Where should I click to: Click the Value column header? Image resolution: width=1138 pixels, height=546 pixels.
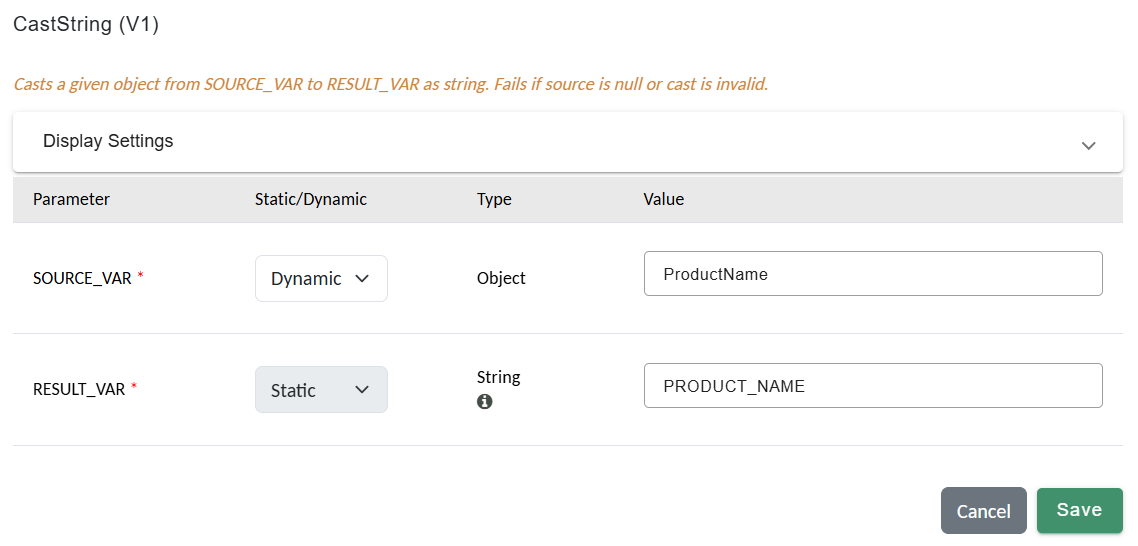point(663,199)
